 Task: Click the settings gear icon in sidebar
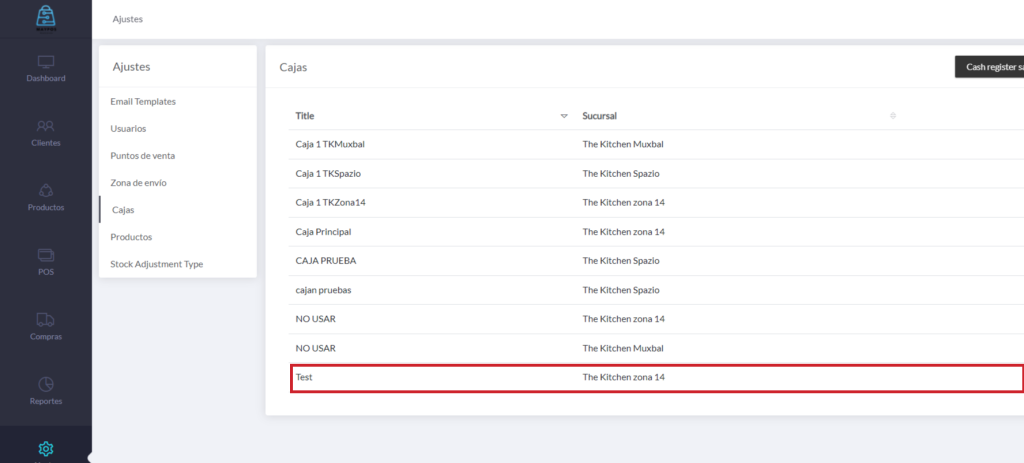click(45, 448)
